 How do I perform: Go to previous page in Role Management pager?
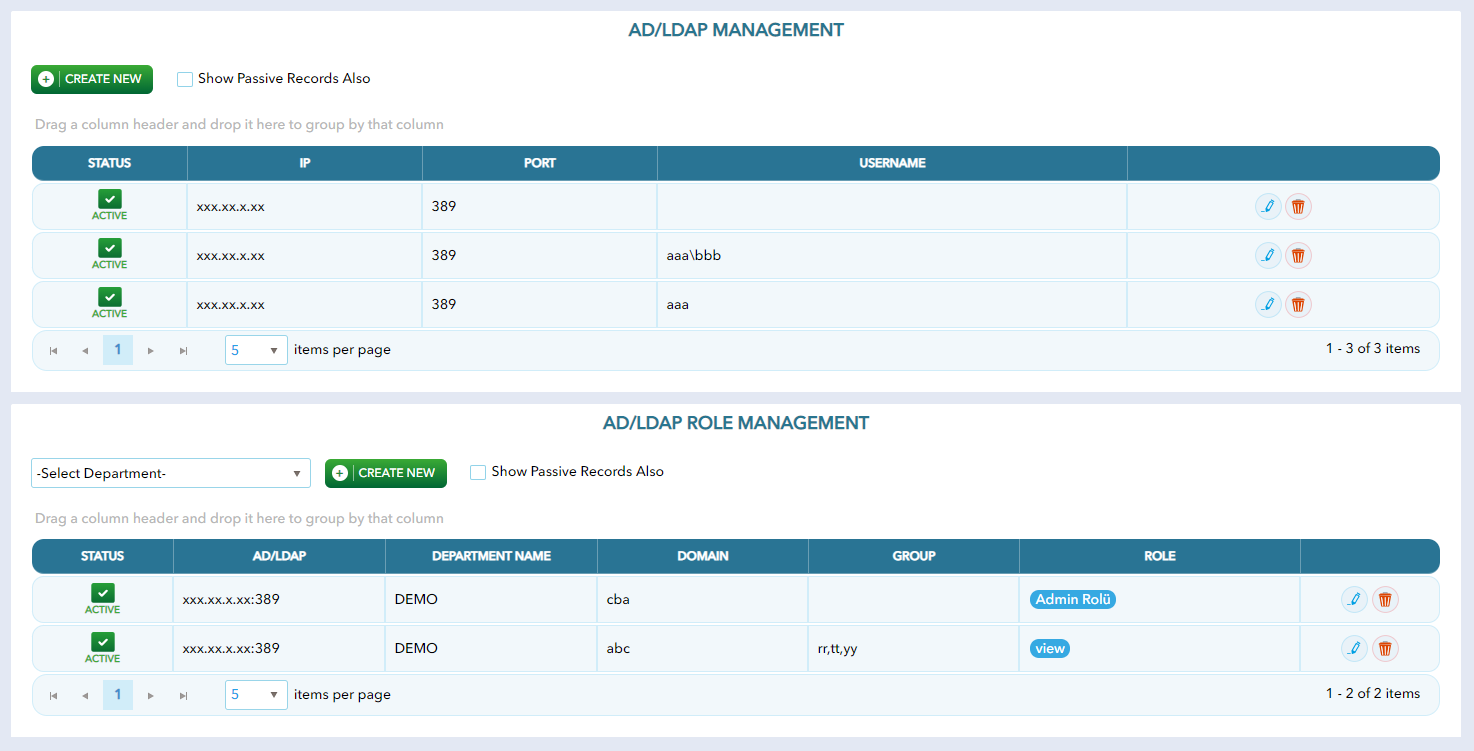(85, 695)
